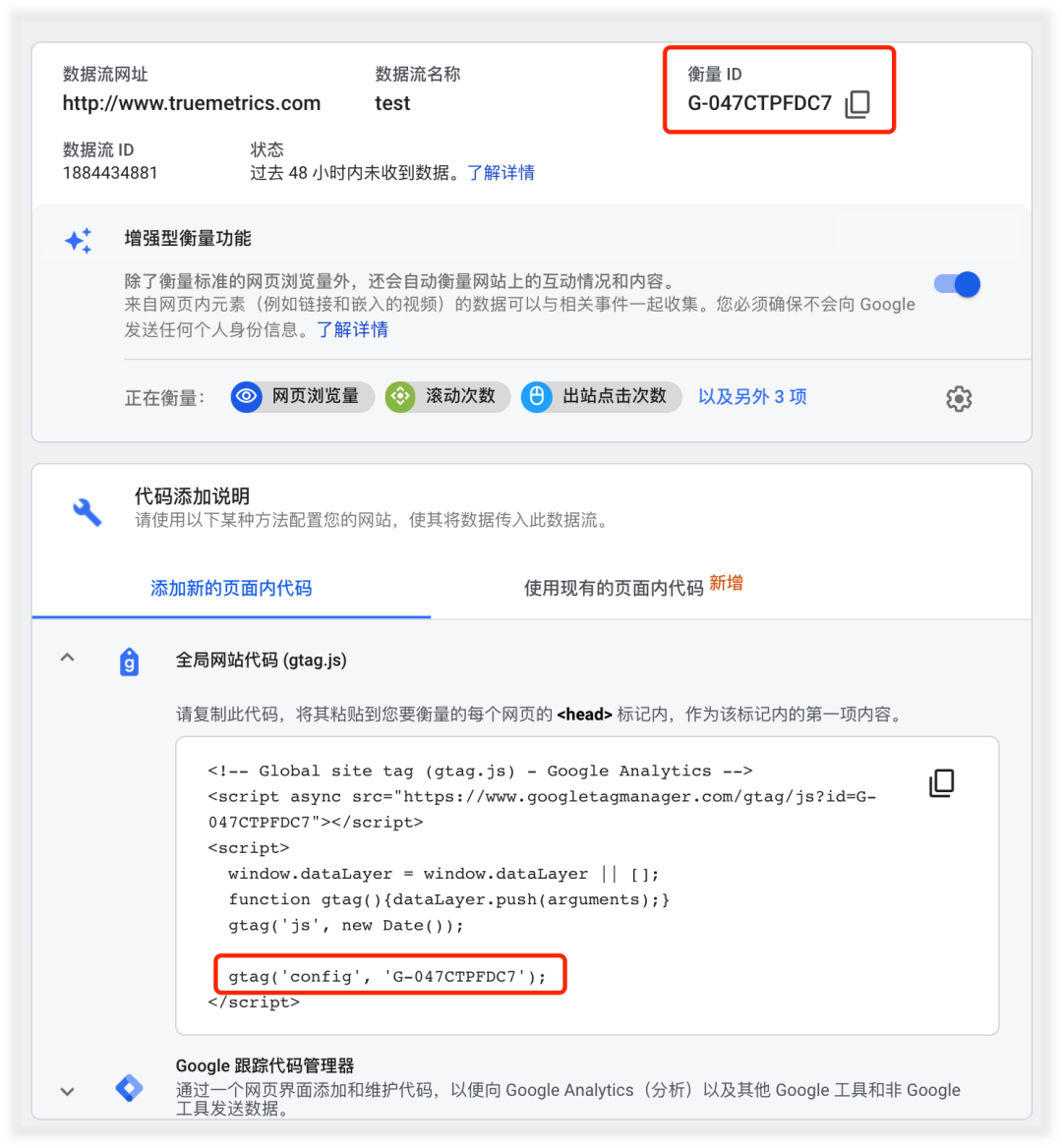Copy the measurement ID G-047CTPFDC7
This screenshot has height=1148, width=1062.
(x=856, y=104)
